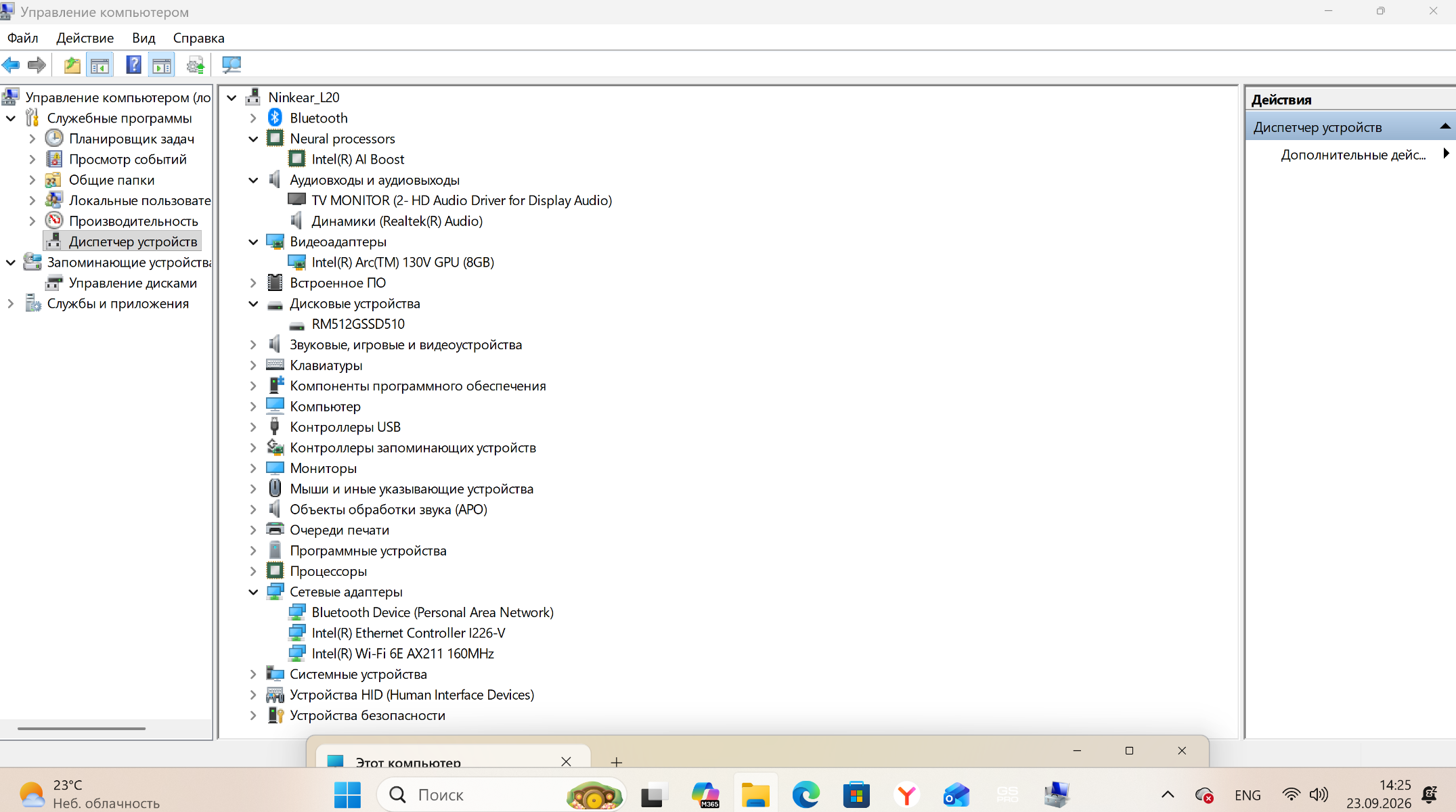Show hidden icons chevron in system tray
This screenshot has height=812, width=1456.
click(1168, 794)
